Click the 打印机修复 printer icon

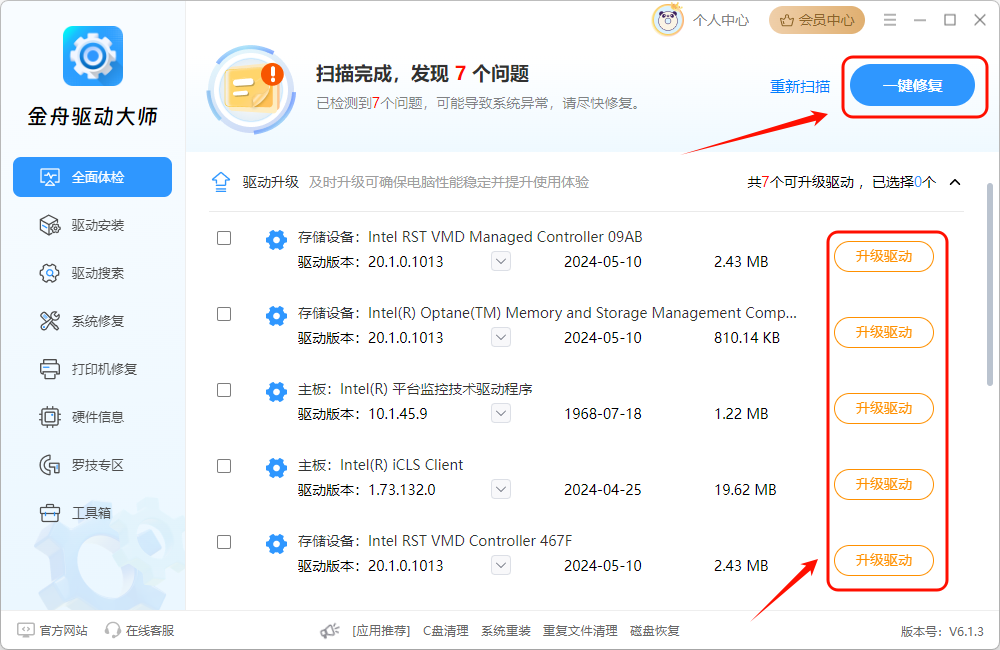(x=50, y=369)
